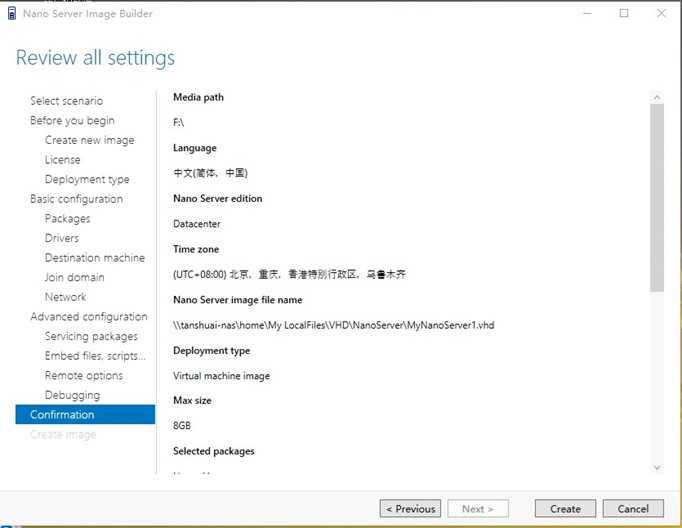This screenshot has width=682, height=528.
Task: Click the Nano Server edition heading
Action: (217, 198)
